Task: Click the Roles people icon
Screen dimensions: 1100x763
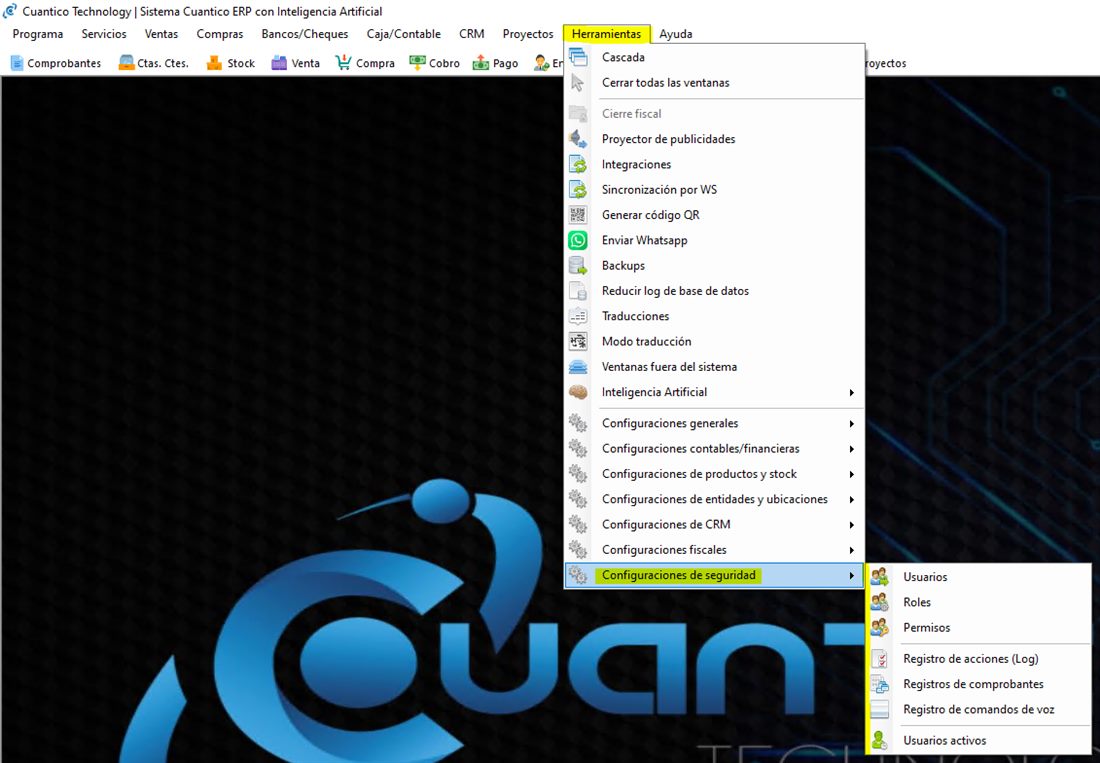Action: [880, 602]
